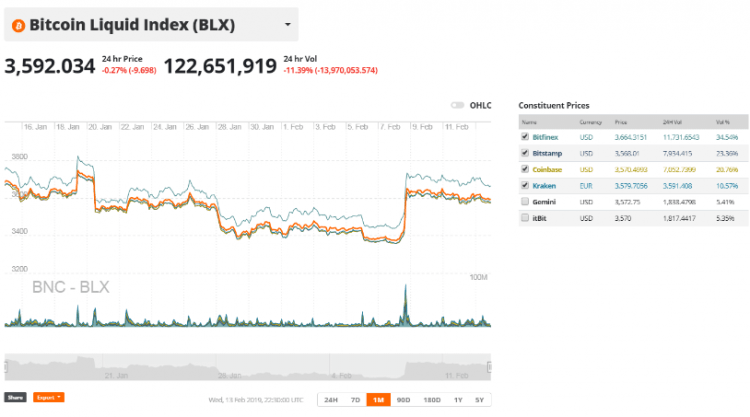Click the Bitfinex volume share 34.54%

[727, 137]
